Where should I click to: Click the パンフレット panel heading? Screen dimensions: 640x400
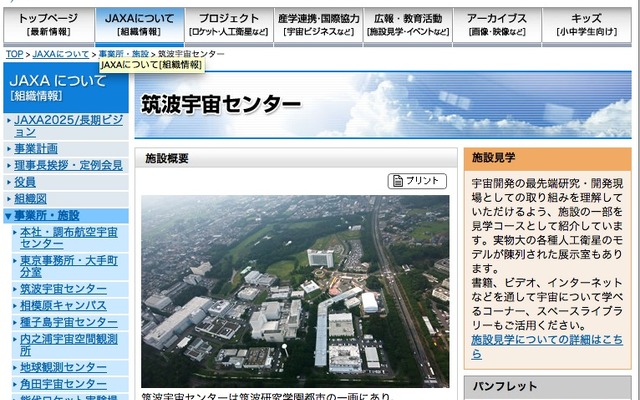(547, 387)
